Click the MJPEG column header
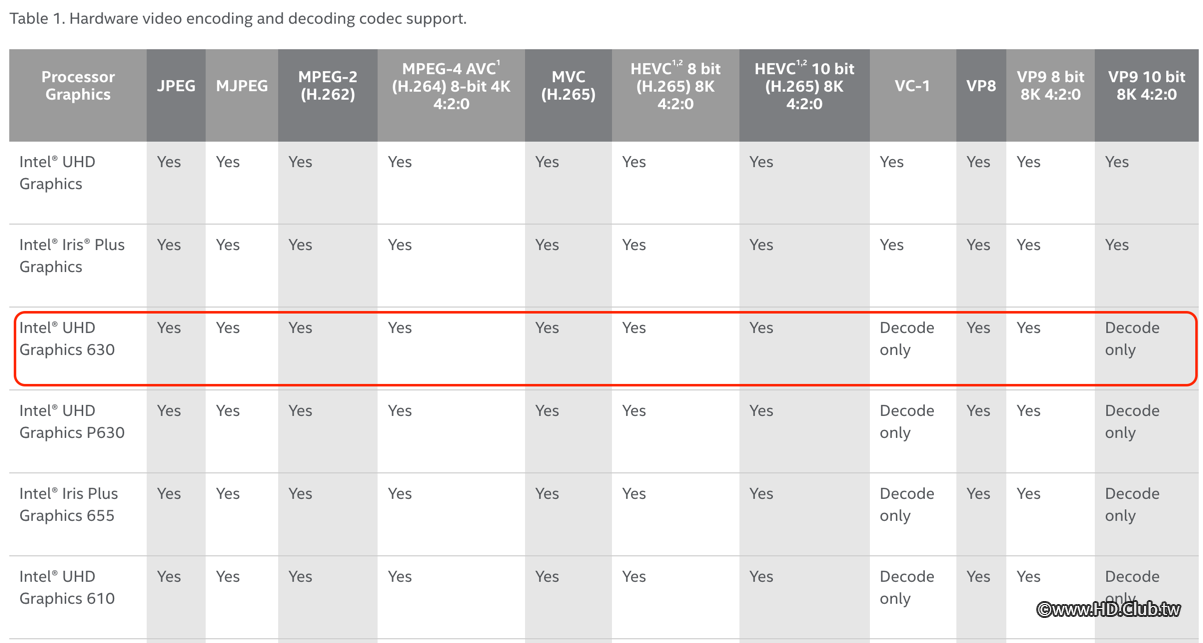1203x643 pixels. click(x=242, y=86)
